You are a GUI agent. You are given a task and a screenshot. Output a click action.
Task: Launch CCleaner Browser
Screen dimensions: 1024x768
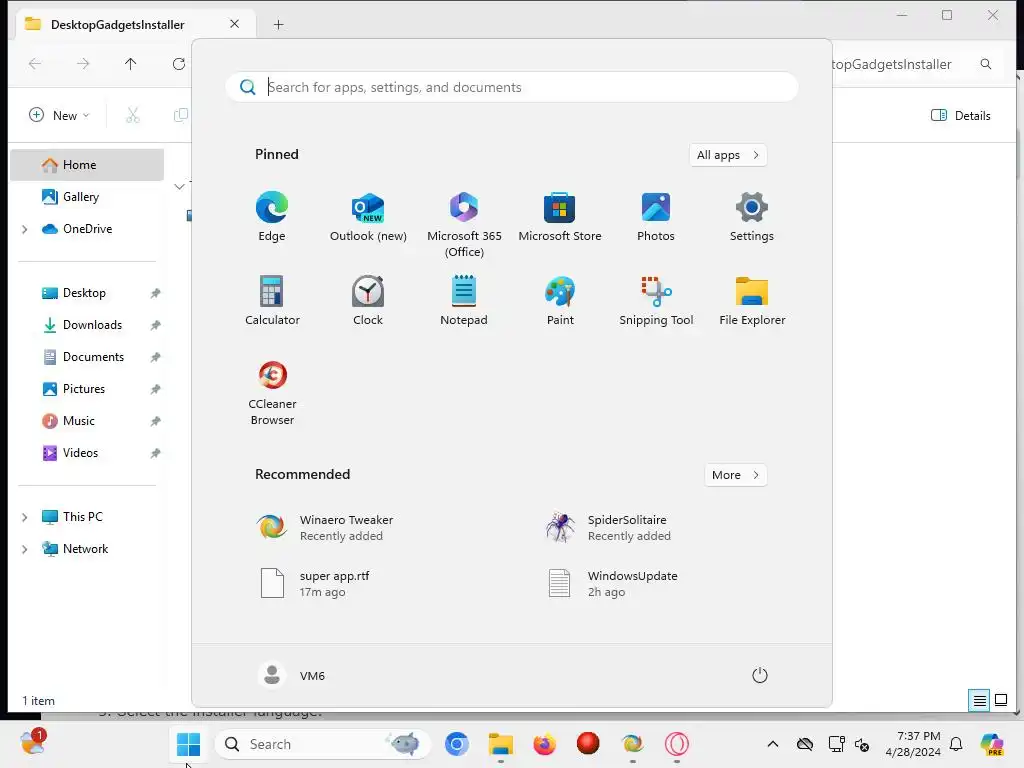(272, 392)
